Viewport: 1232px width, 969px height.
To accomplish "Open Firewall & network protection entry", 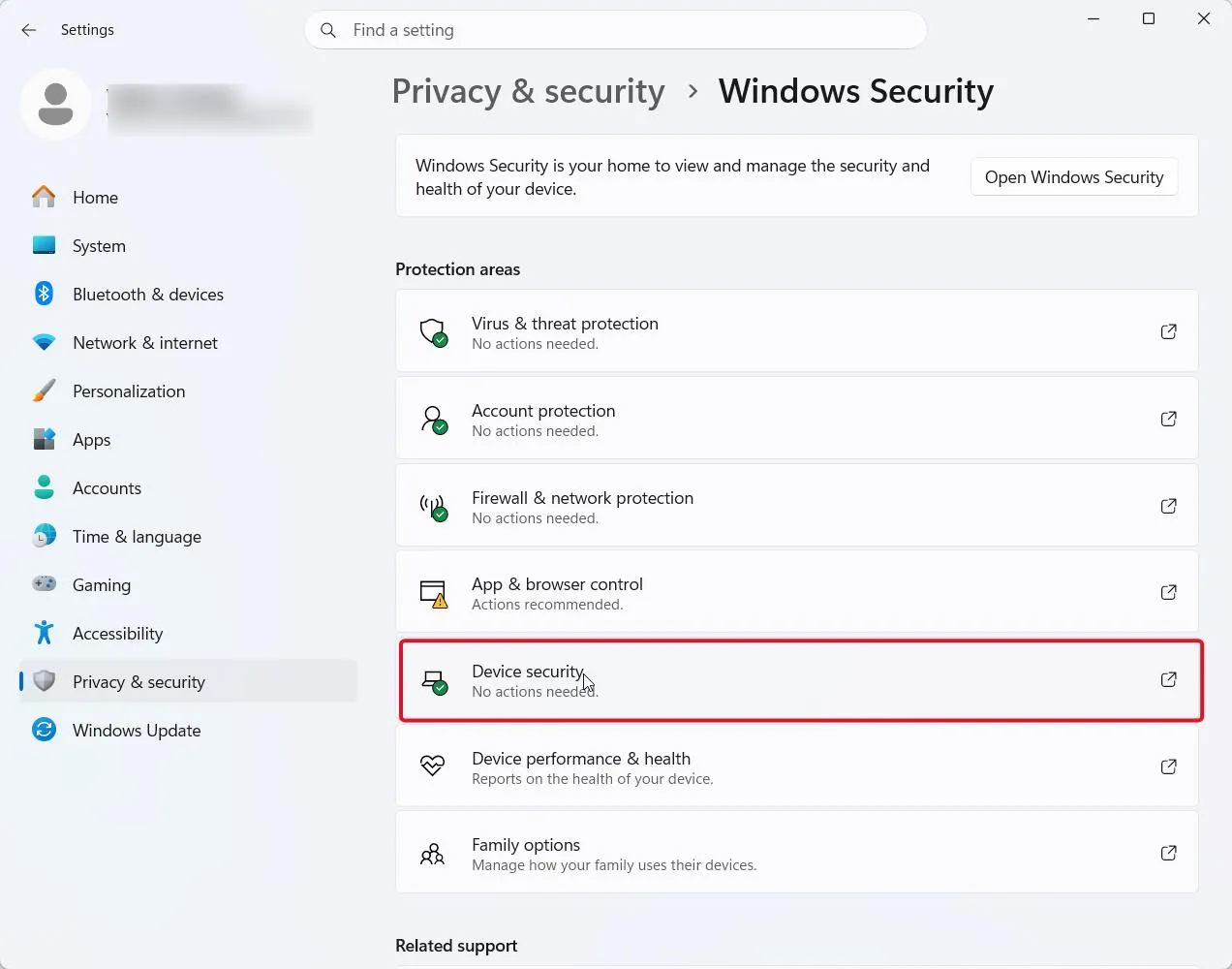I will 796,506.
